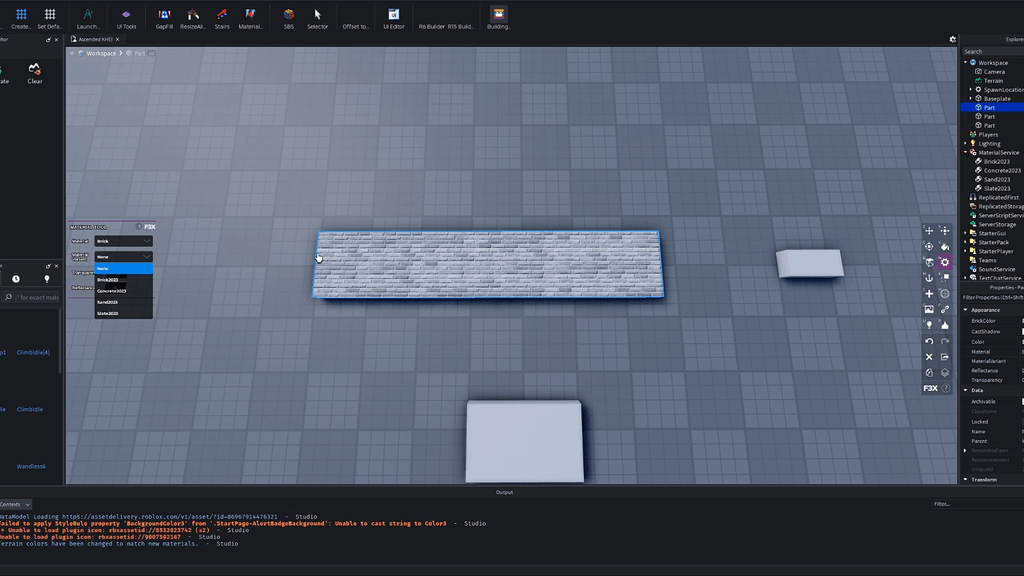
Task: Collapse the Appearance properties section
Action: coord(965,310)
